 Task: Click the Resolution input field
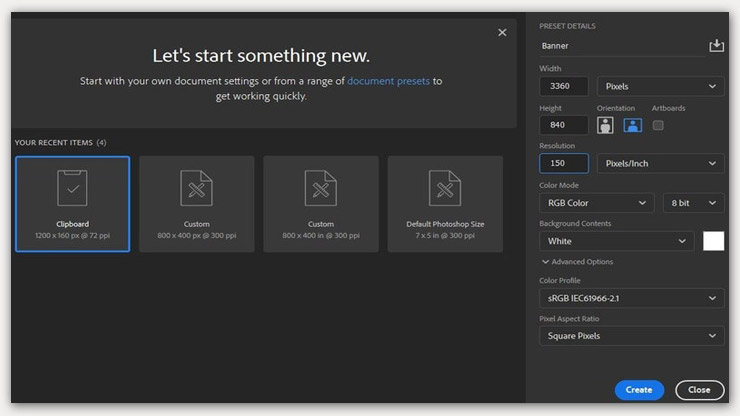564,163
